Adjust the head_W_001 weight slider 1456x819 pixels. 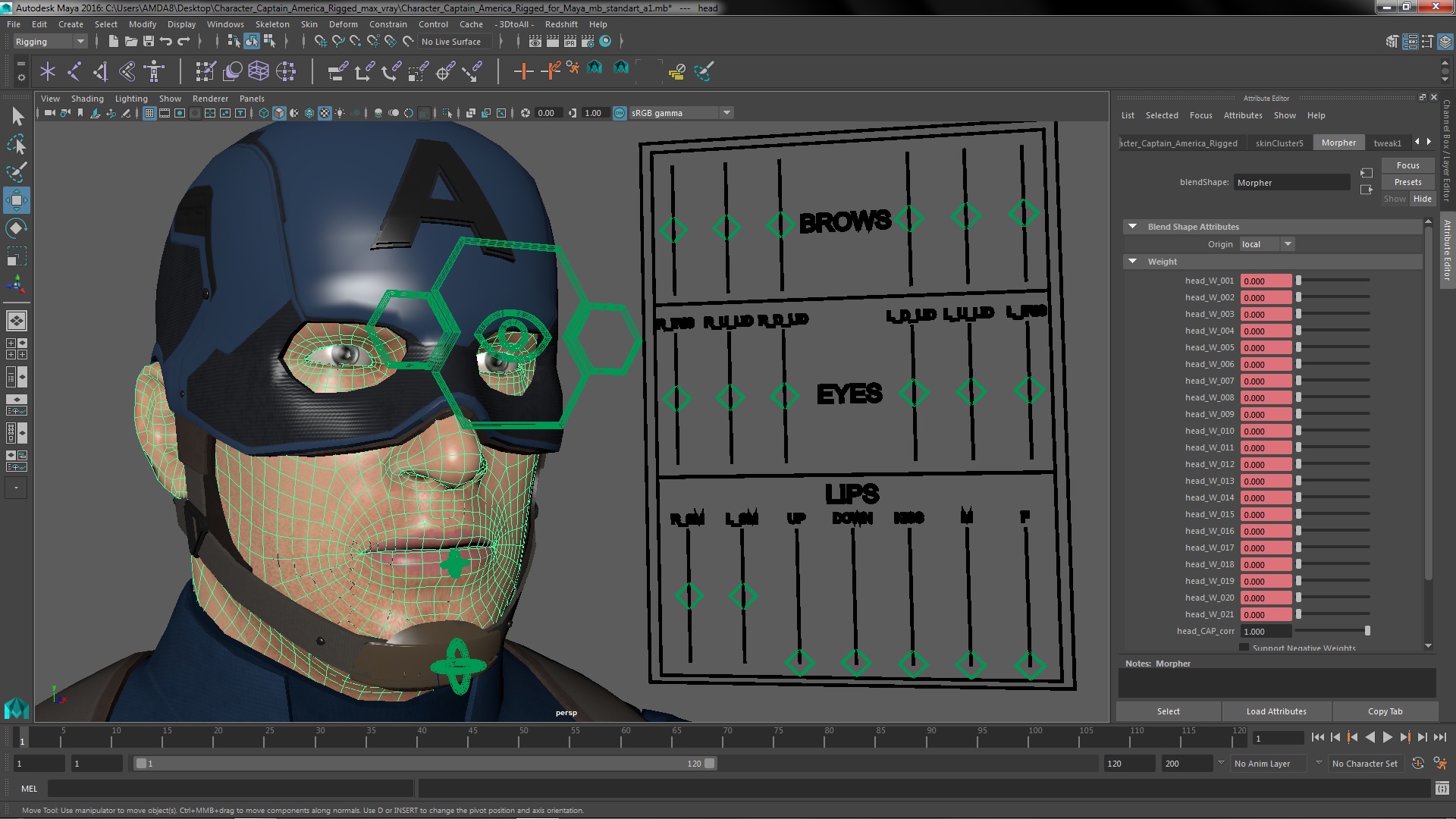tap(1334, 281)
